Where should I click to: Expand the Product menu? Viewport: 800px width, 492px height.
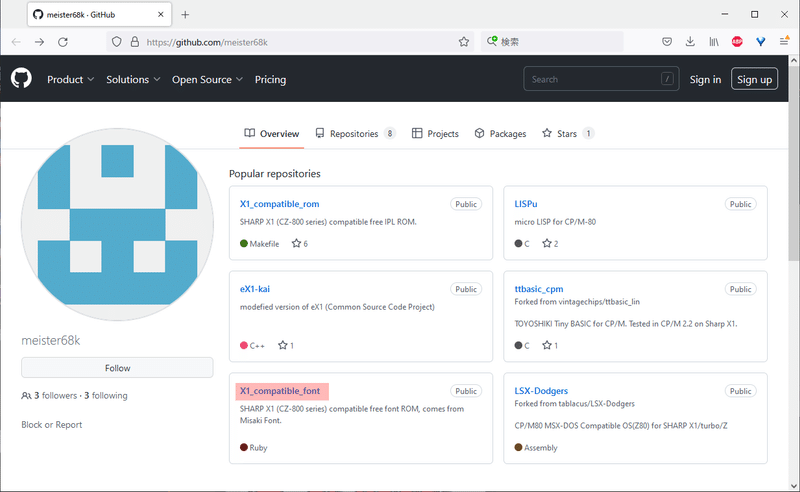(x=70, y=80)
